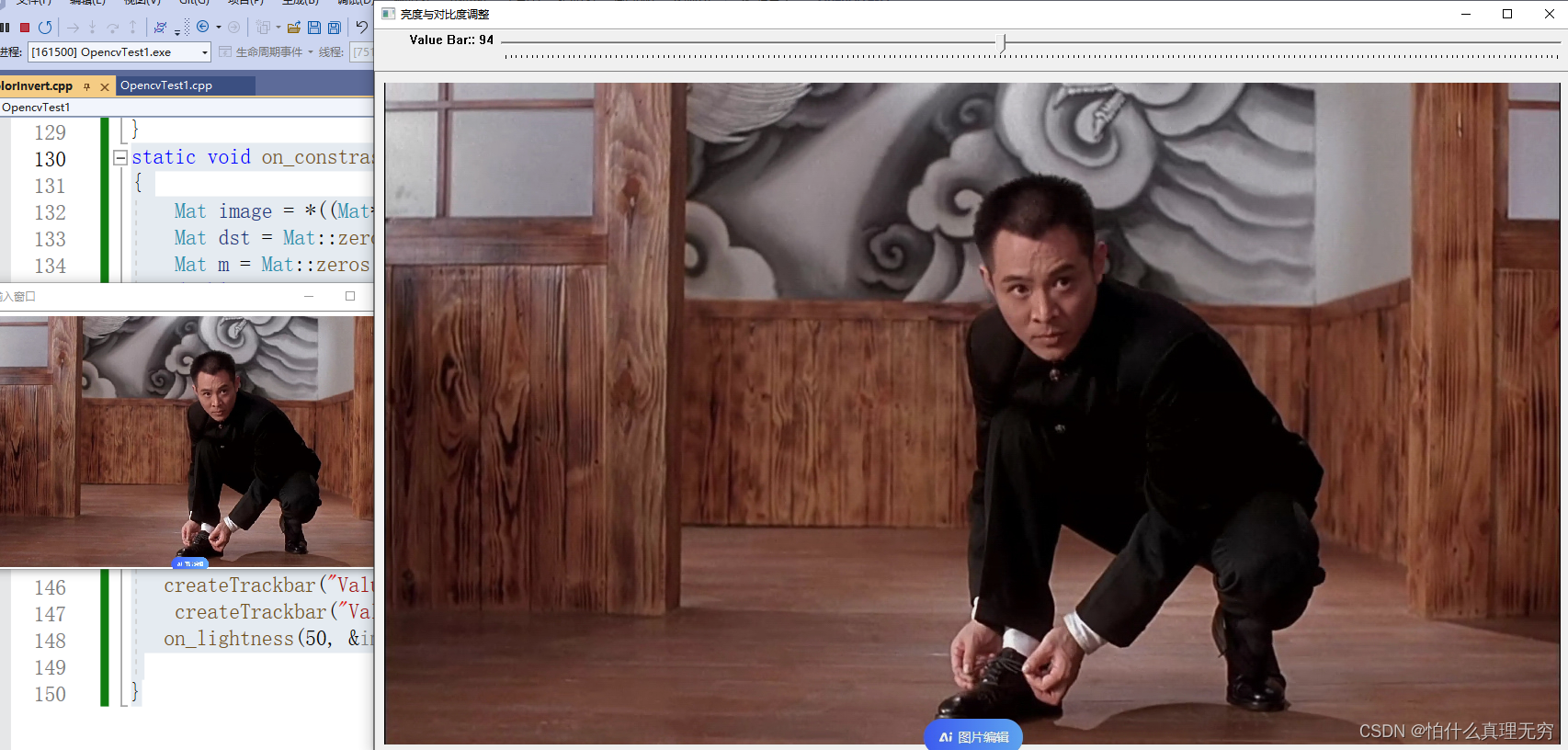The width and height of the screenshot is (1568, 750).
Task: Click the brightness window title bar icon
Action: click(389, 14)
